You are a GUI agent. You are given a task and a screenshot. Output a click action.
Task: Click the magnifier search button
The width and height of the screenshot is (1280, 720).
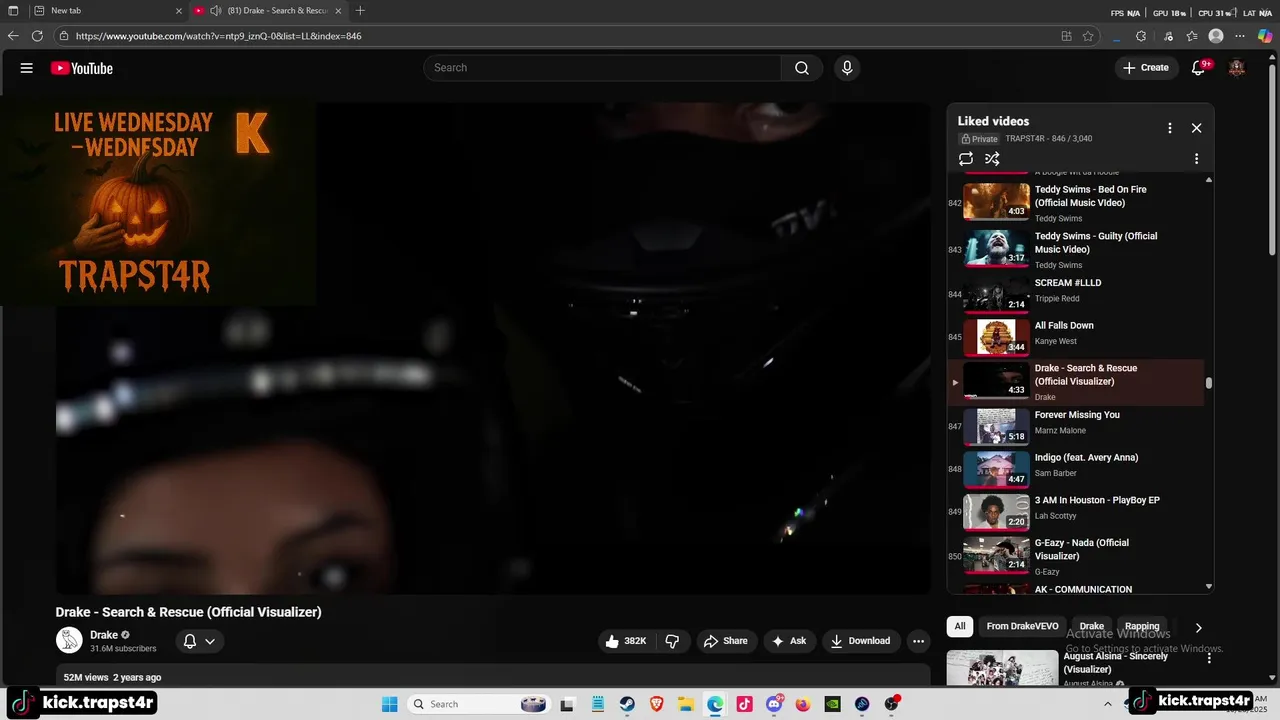[x=802, y=68]
